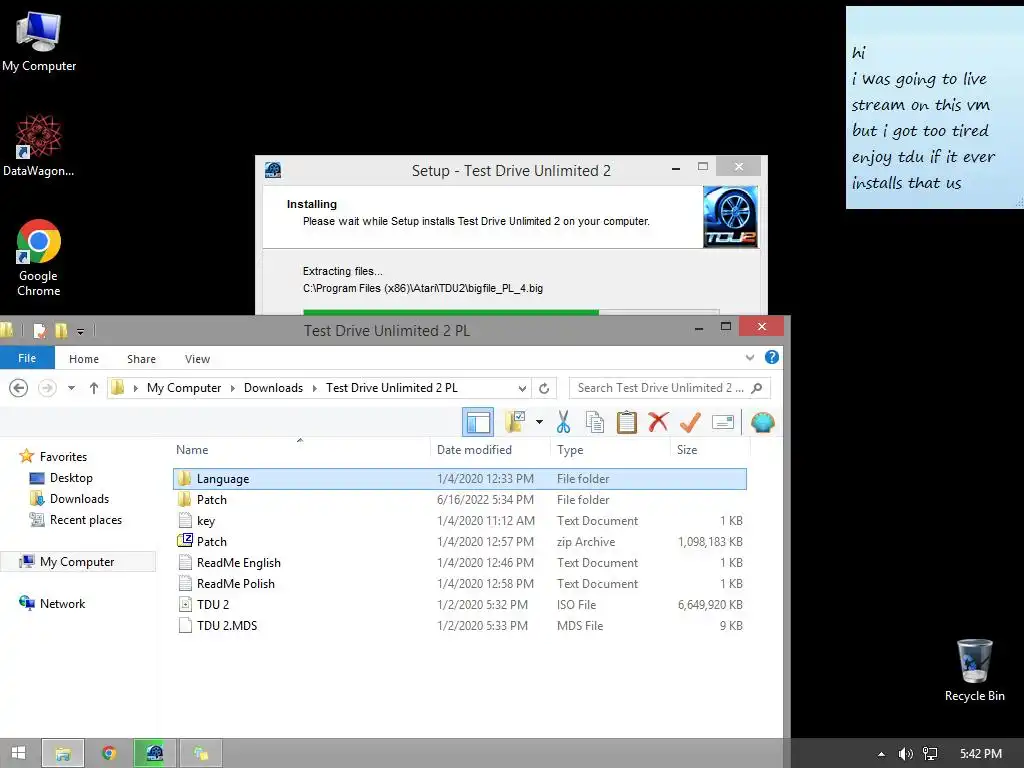This screenshot has width=1024, height=768.
Task: Select the Patch file folder
Action: pos(460,500)
